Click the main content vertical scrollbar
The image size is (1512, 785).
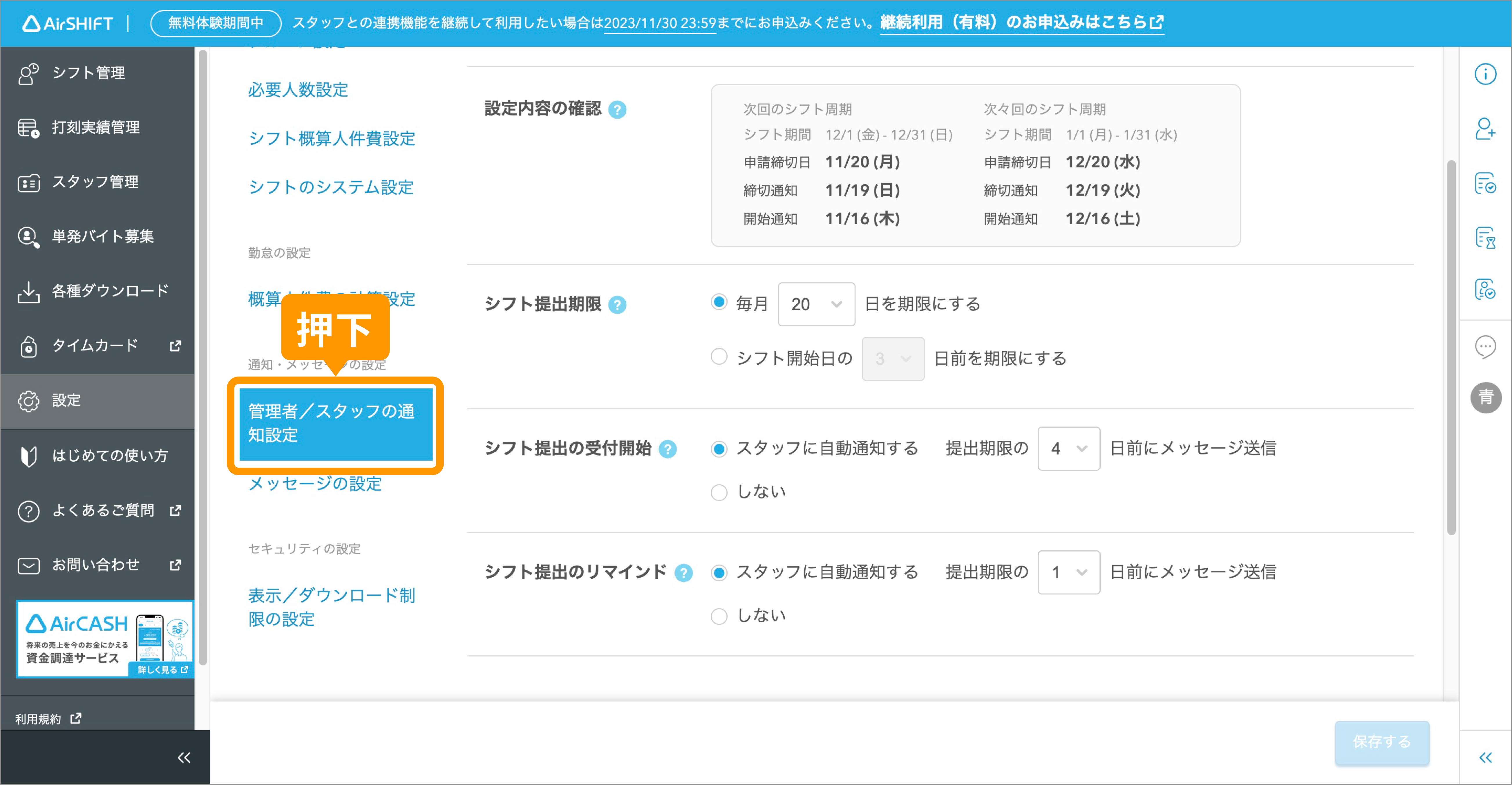pyautogui.click(x=1451, y=348)
